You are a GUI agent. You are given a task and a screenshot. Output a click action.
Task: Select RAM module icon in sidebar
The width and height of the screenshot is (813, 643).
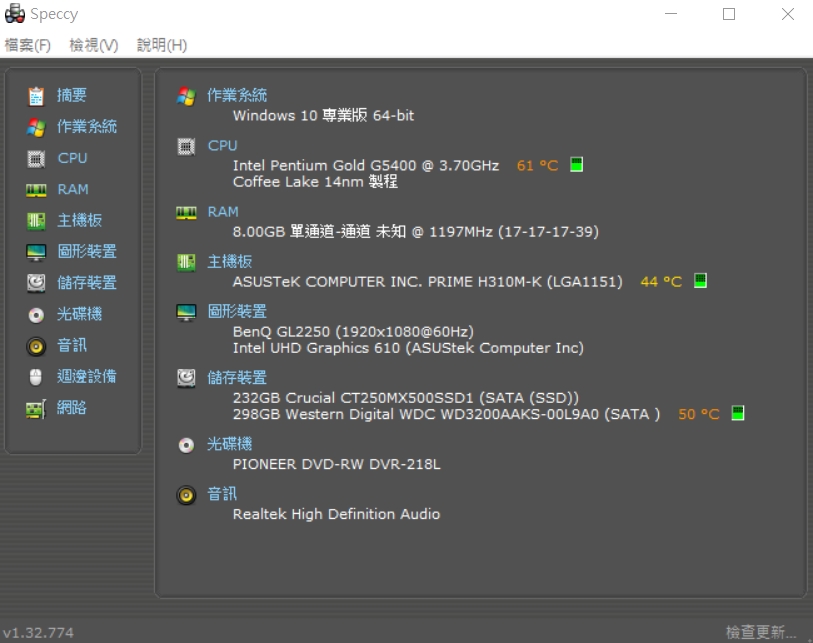tap(36, 190)
